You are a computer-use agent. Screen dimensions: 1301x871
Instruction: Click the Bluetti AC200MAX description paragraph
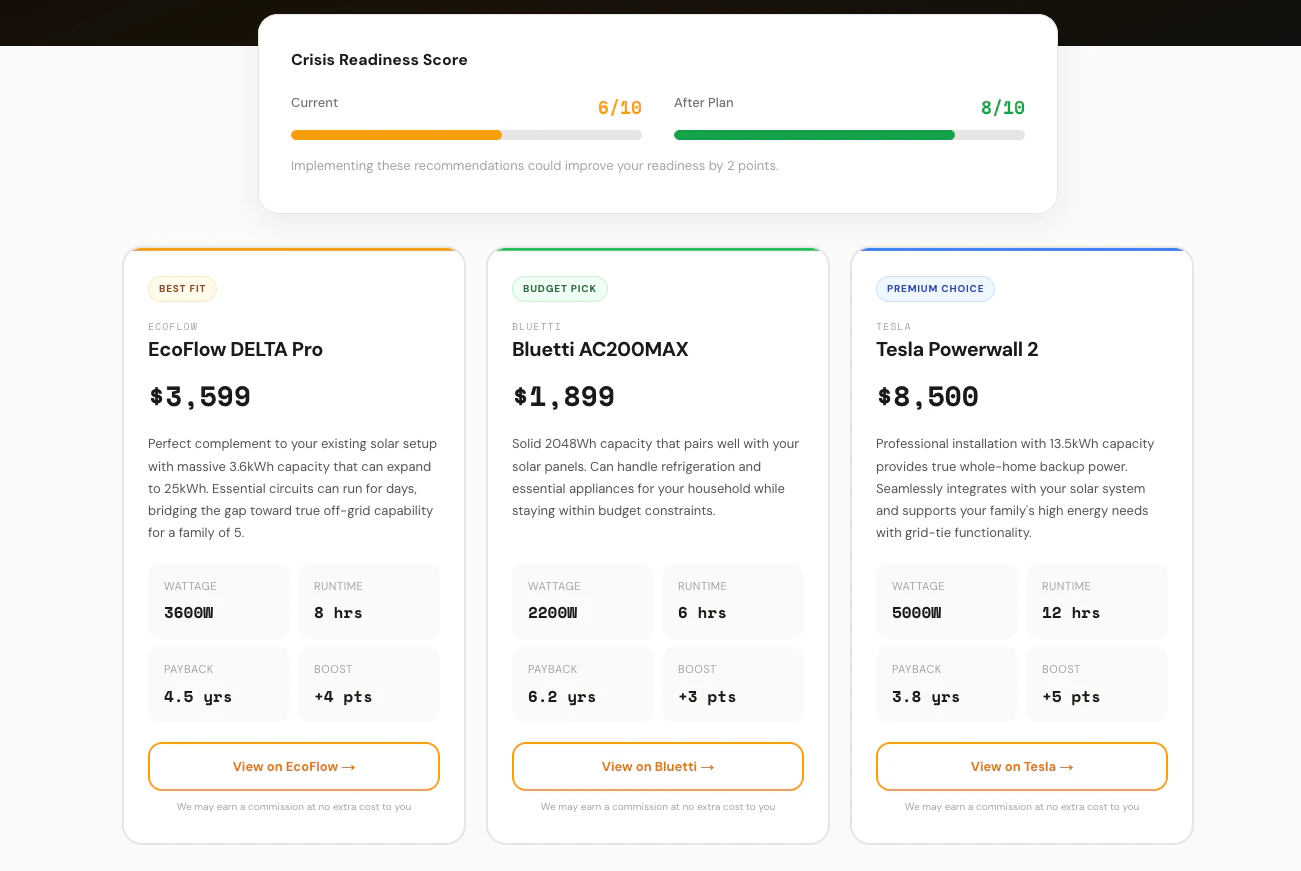pyautogui.click(x=656, y=477)
